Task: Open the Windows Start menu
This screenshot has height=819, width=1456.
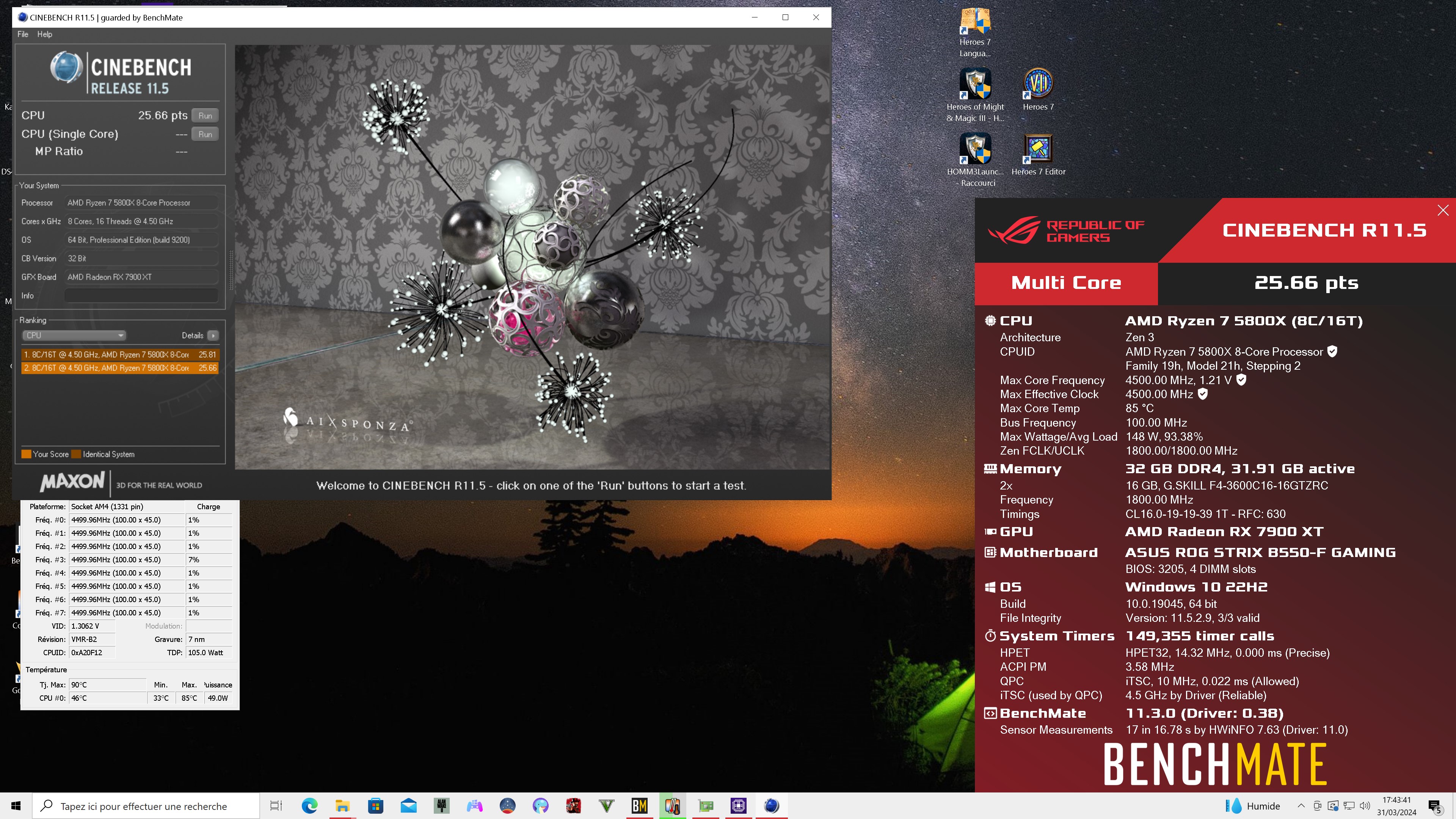Action: [x=16, y=805]
